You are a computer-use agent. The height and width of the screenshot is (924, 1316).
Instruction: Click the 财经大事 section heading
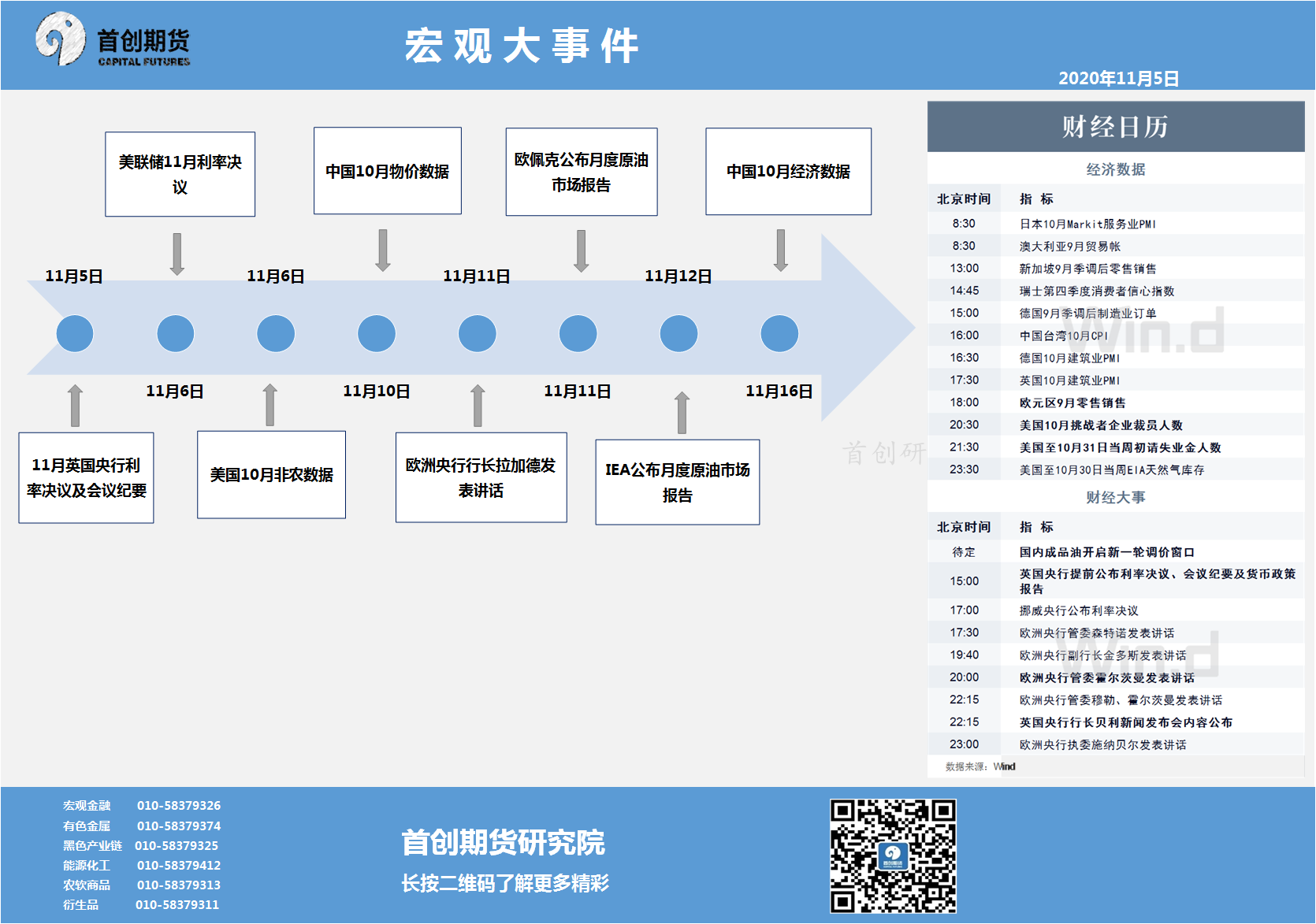1116,497
